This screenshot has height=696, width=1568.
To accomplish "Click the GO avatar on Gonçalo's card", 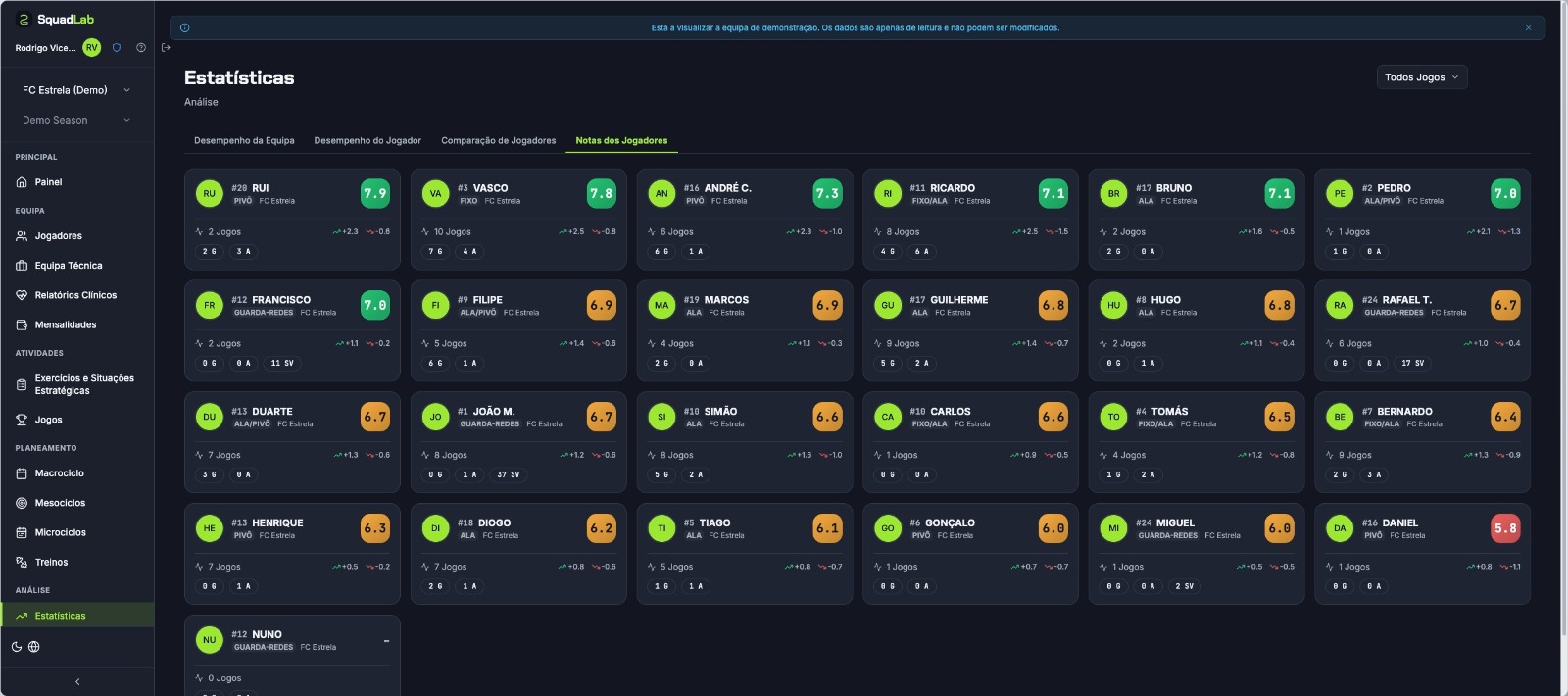I will point(888,528).
